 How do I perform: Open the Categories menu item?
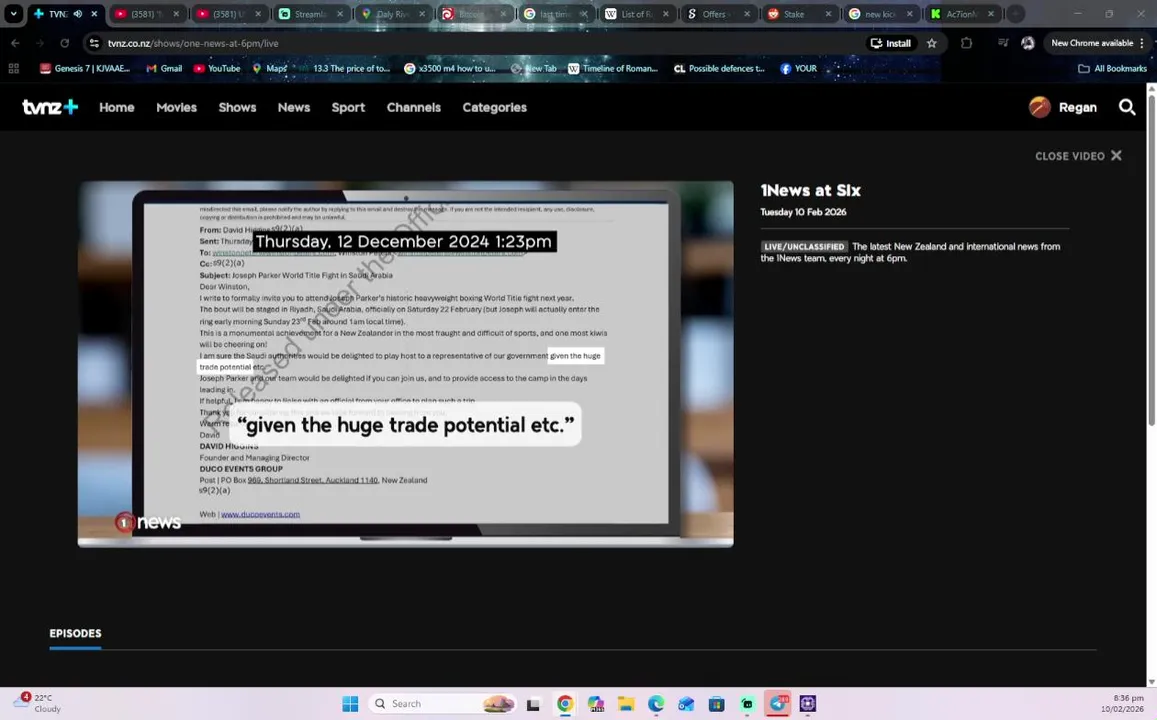[x=494, y=107]
